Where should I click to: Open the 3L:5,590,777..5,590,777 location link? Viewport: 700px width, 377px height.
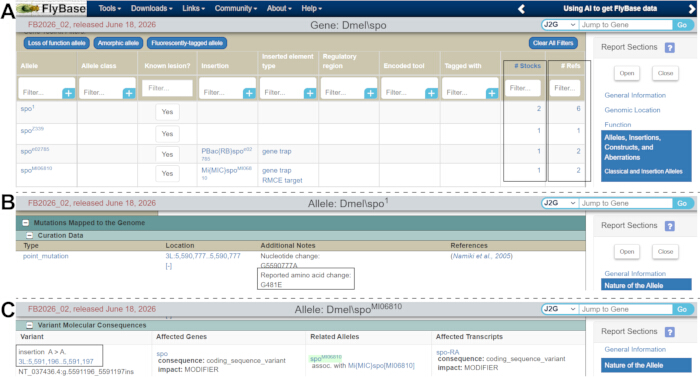coord(203,256)
